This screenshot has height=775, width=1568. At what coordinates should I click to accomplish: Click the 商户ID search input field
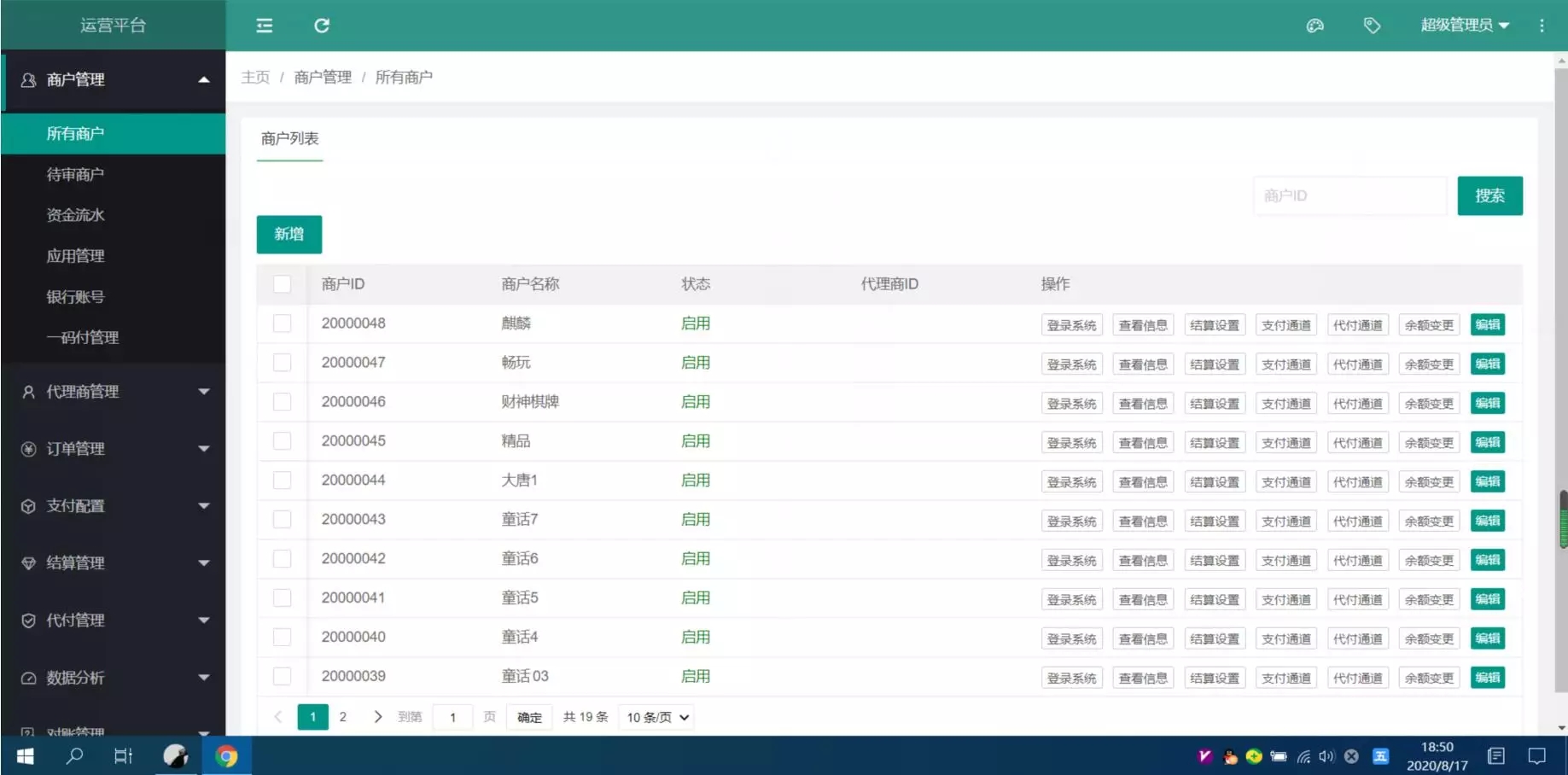click(x=1349, y=196)
